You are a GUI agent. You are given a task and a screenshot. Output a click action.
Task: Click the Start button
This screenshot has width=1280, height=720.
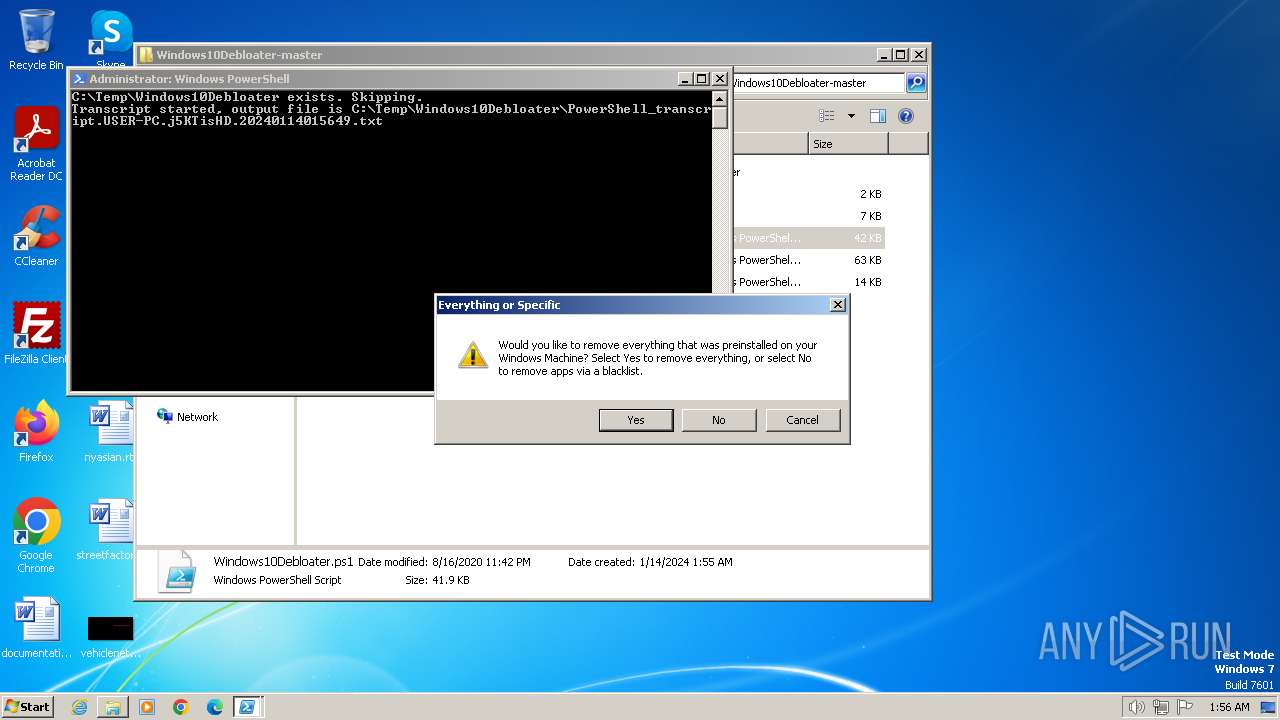click(28, 706)
